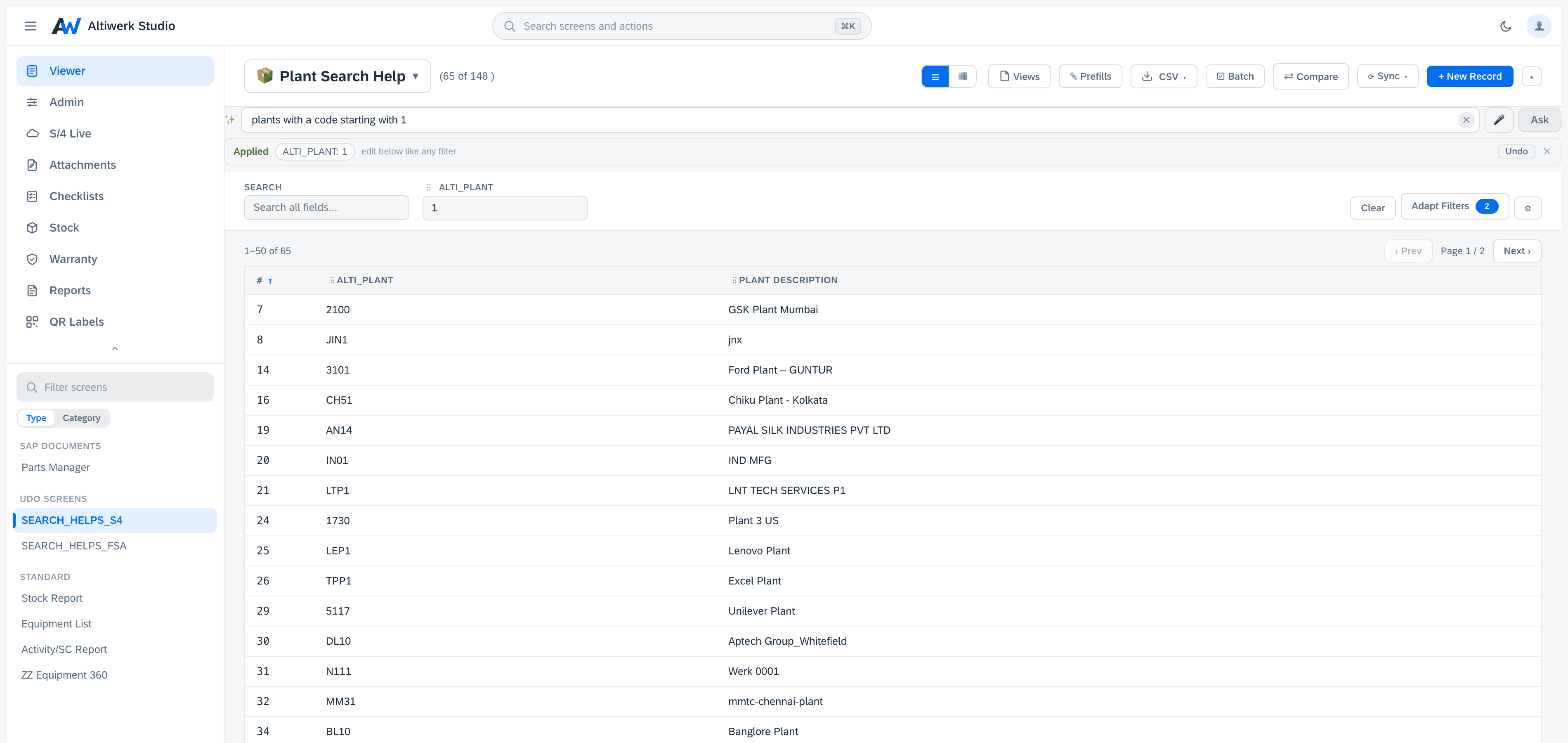Collapse the header with the triangle button
The height and width of the screenshot is (743, 1568).
[1531, 77]
